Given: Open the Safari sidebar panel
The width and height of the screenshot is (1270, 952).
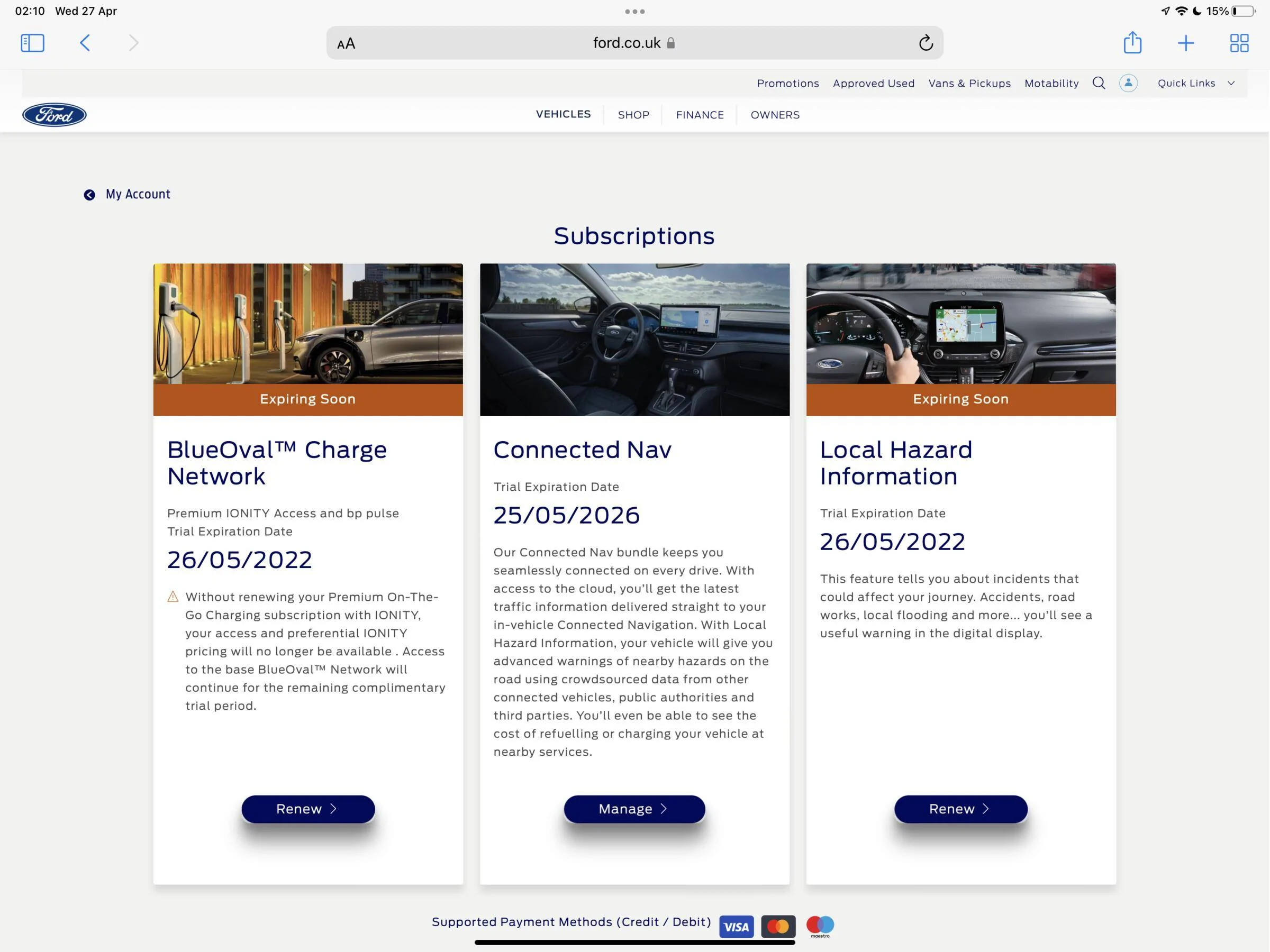Looking at the screenshot, I should click(32, 43).
